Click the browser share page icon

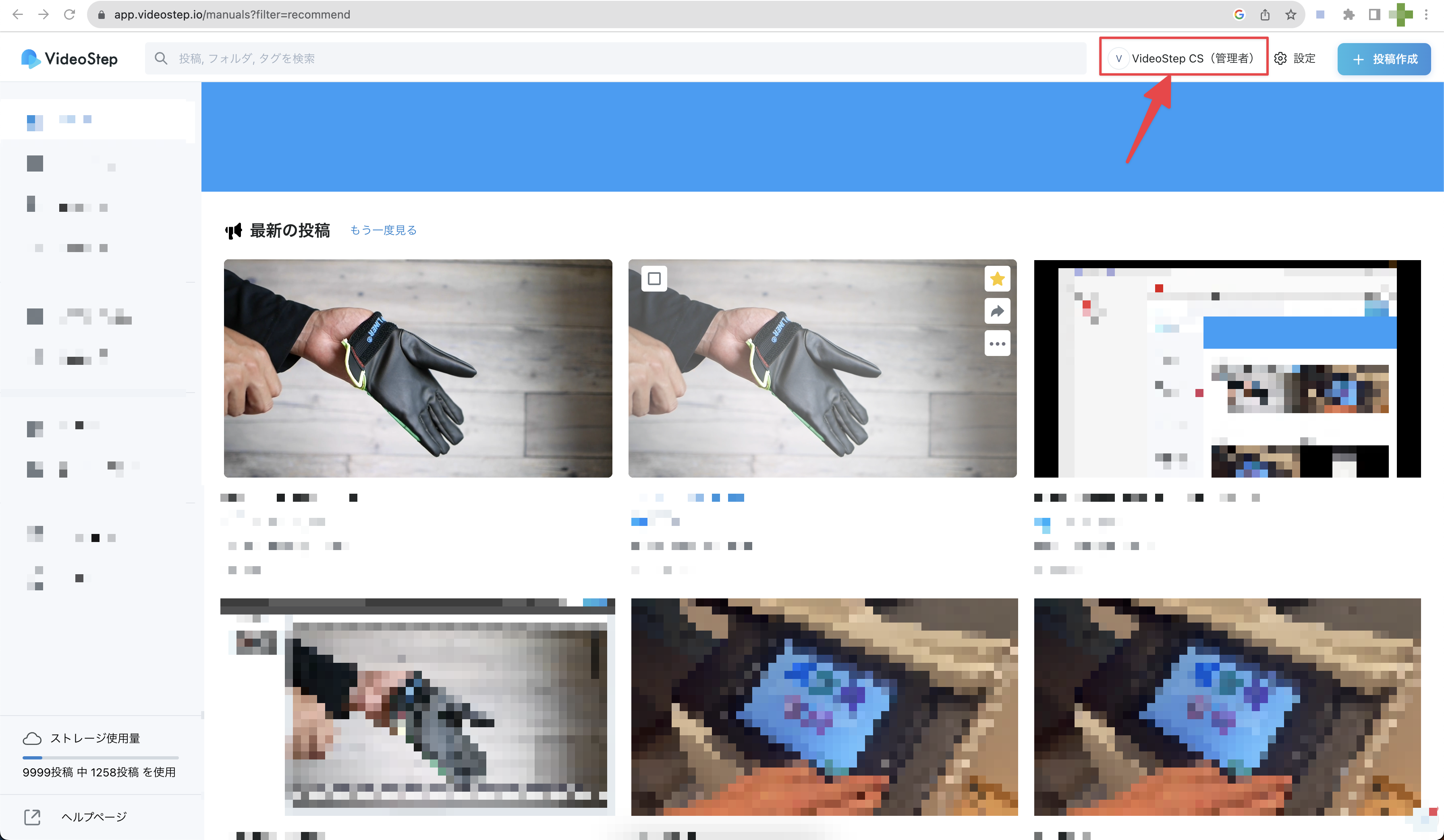point(1265,15)
